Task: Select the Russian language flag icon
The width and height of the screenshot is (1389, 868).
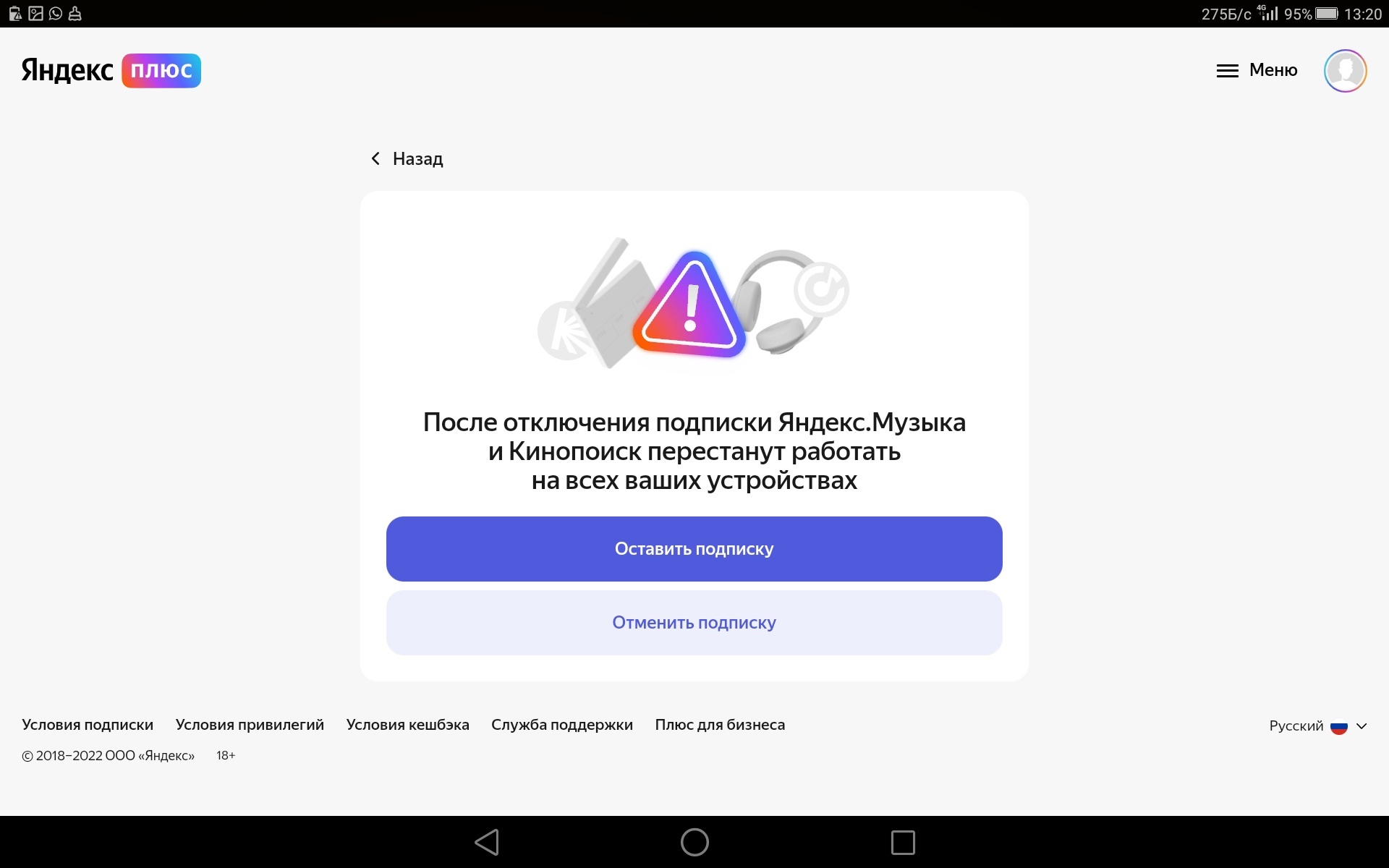Action: coord(1340,725)
